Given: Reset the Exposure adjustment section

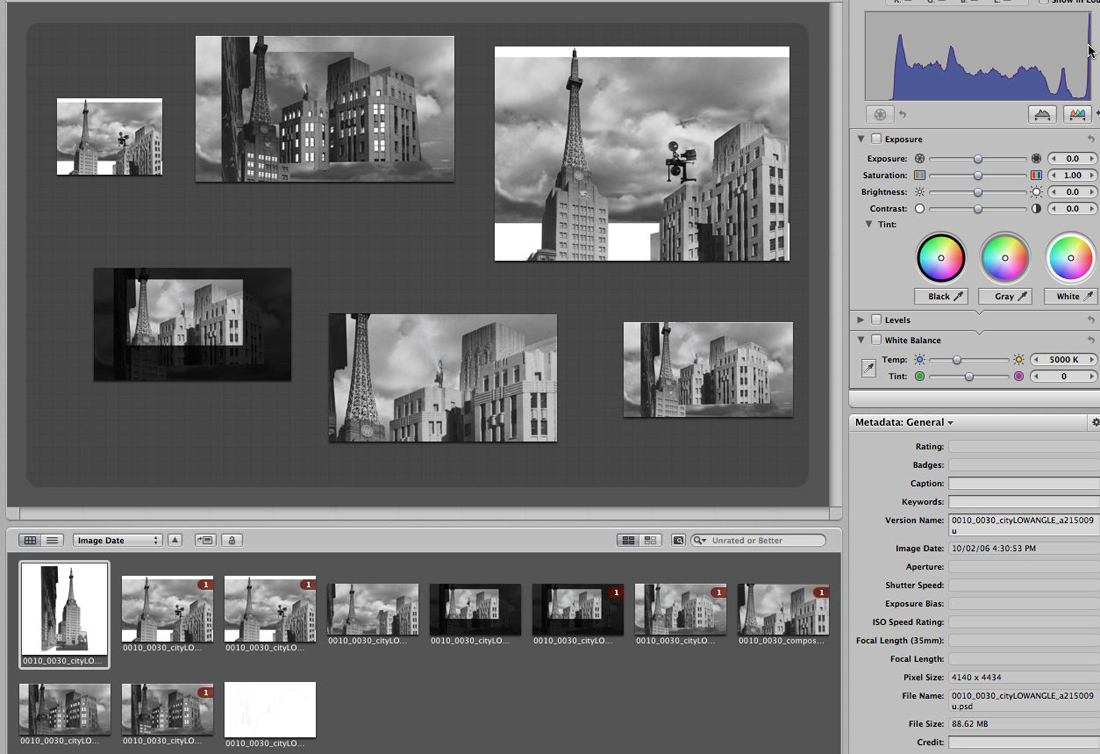Looking at the screenshot, I should [x=1090, y=139].
